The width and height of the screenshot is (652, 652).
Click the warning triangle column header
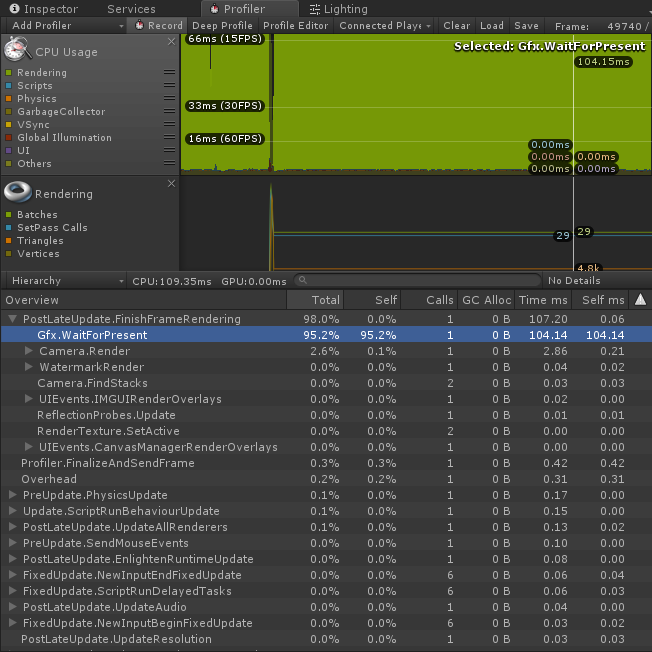click(x=640, y=299)
